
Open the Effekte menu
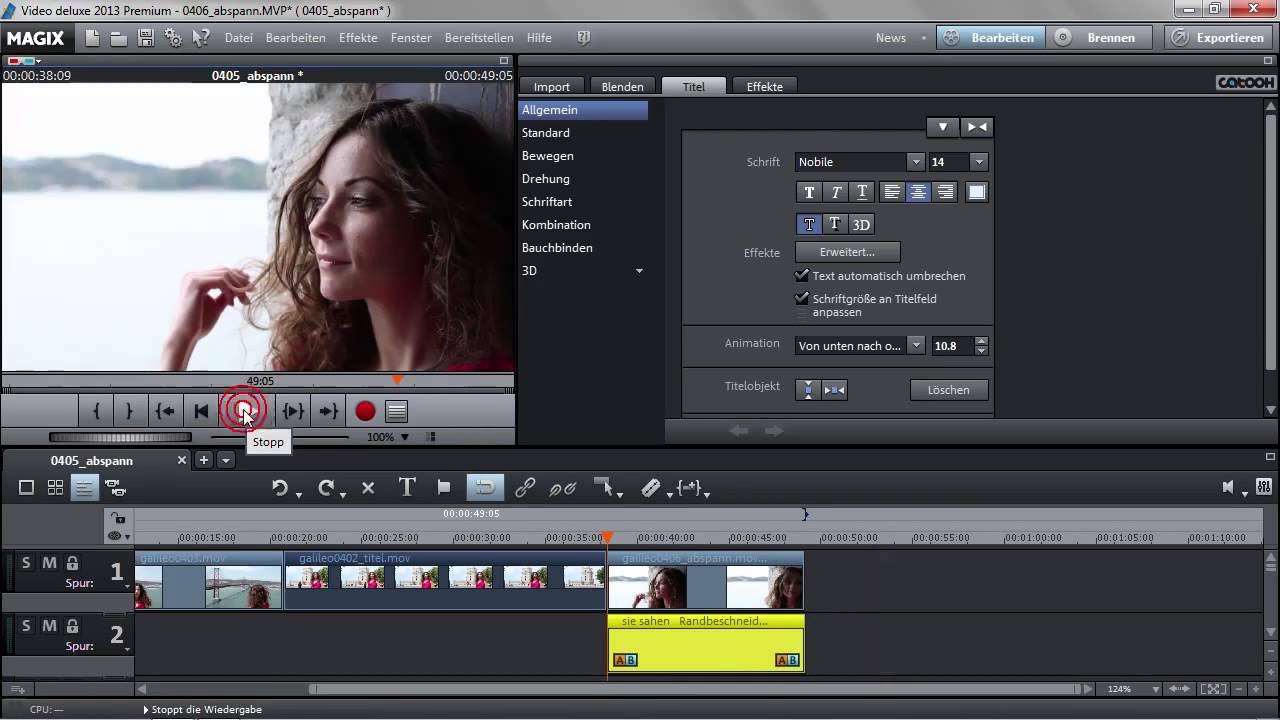pyautogui.click(x=358, y=38)
